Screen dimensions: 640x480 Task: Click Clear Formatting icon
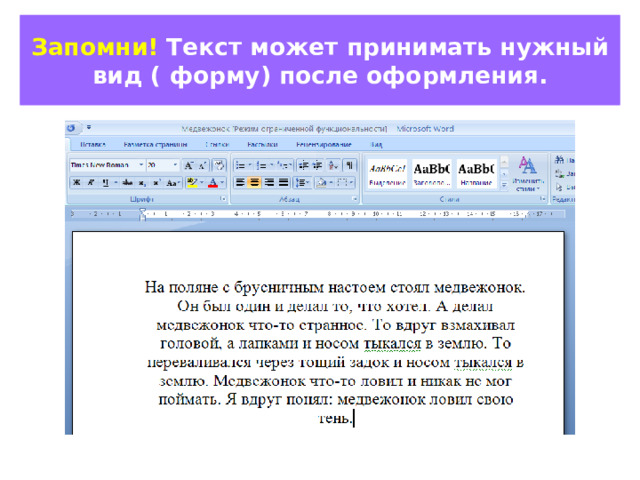219,165
